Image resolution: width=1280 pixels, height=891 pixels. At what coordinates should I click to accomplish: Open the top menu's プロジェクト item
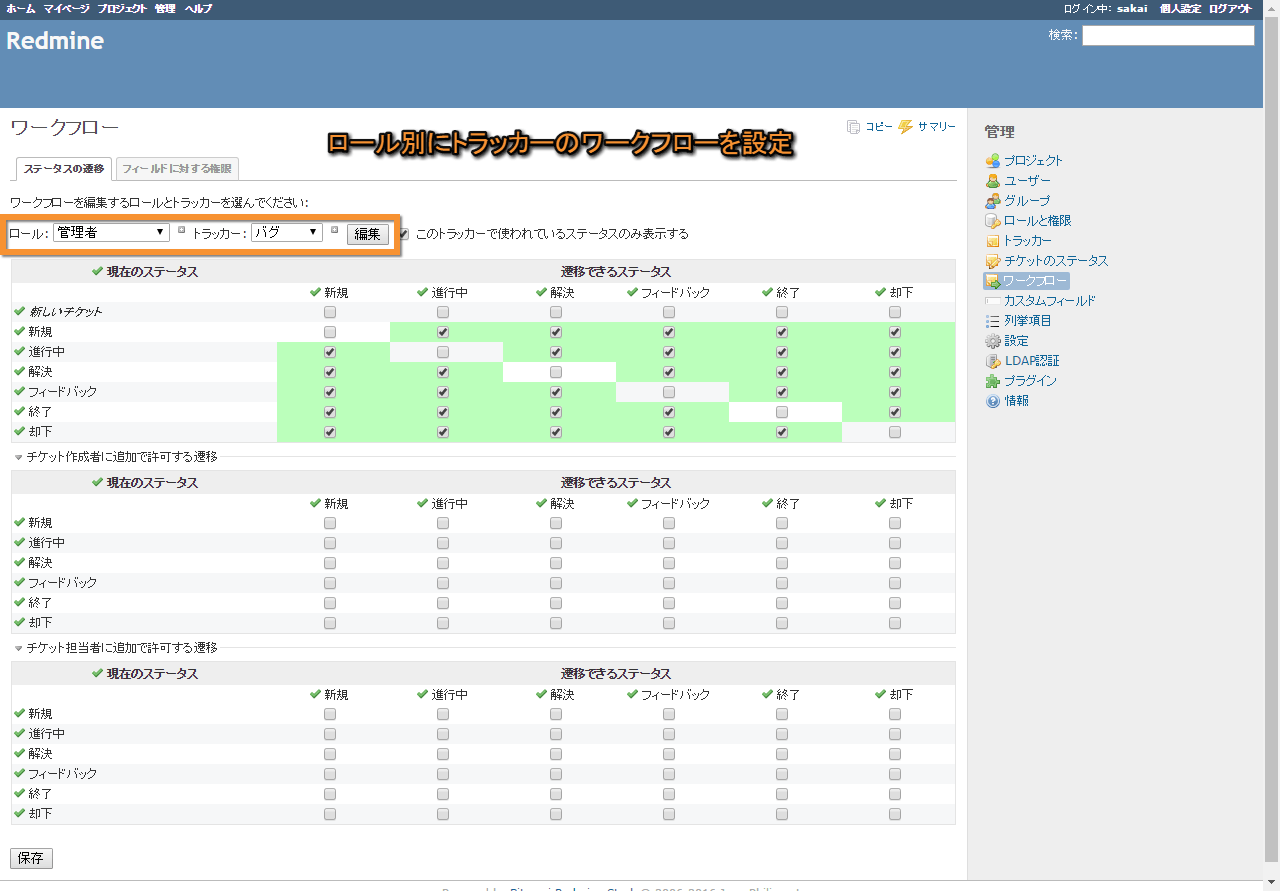122,8
